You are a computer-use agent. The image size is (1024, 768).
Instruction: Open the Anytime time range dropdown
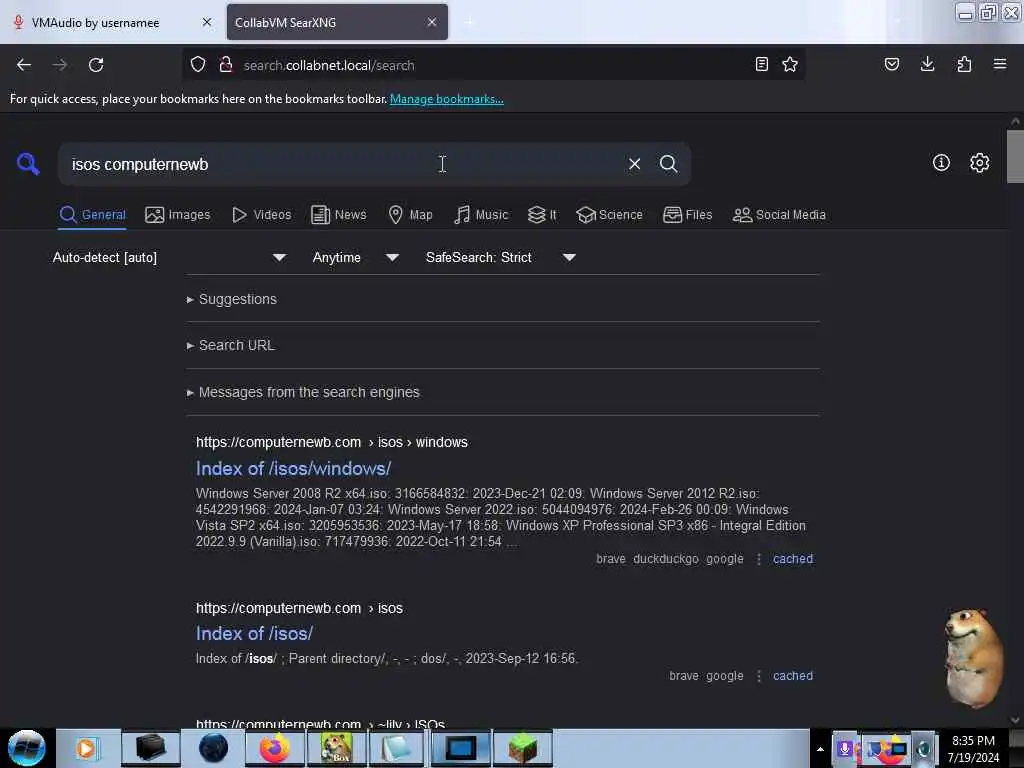click(x=355, y=257)
